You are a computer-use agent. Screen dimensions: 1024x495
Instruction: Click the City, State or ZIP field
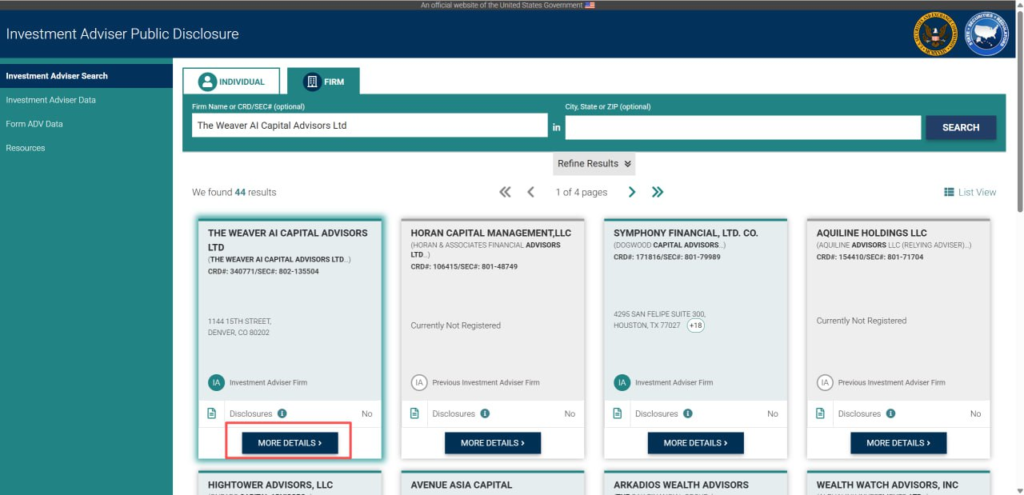[742, 127]
